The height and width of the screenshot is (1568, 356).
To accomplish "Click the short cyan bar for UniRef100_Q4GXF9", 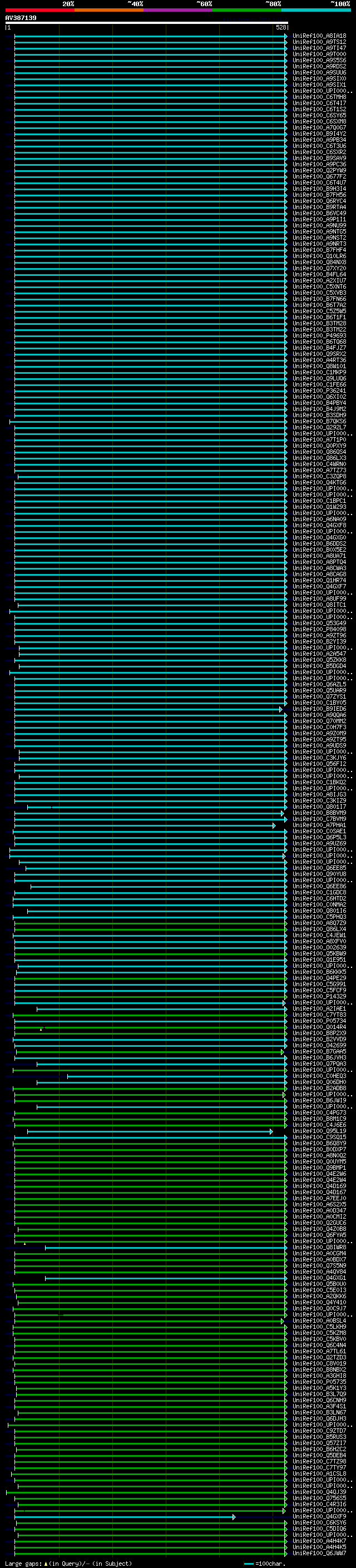I will [125, 1517].
